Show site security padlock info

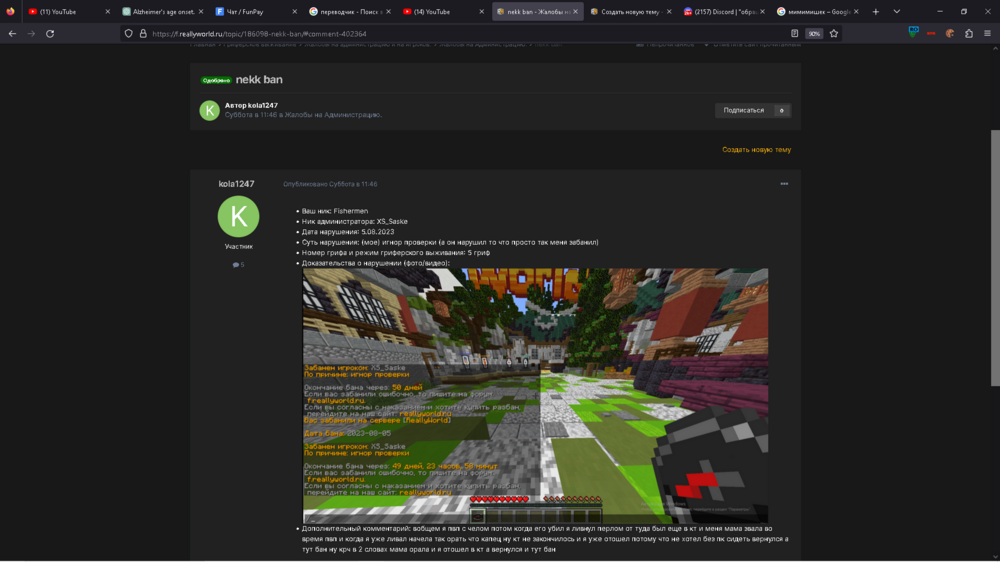click(x=143, y=34)
